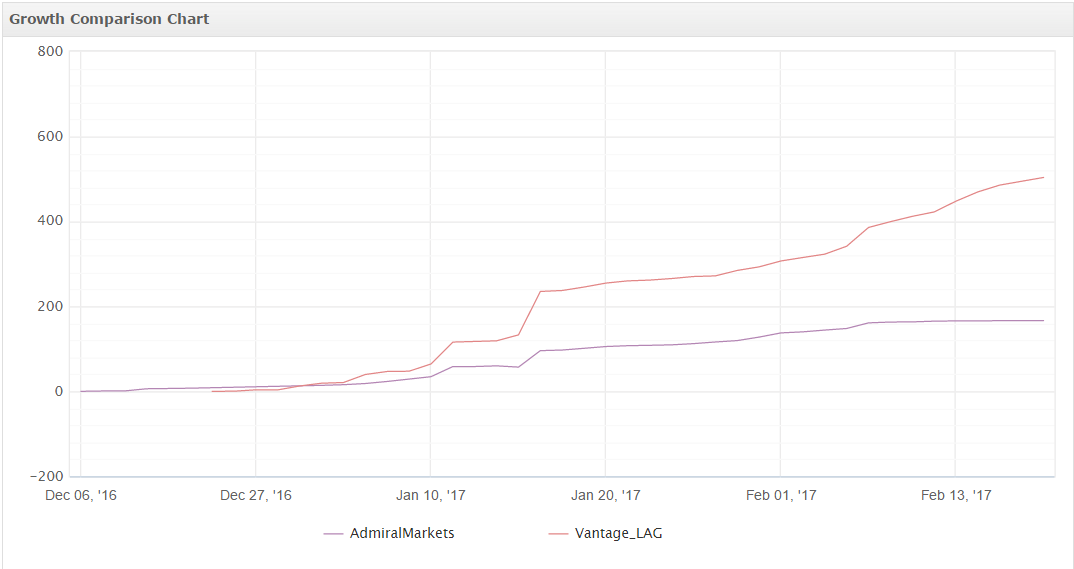The image size is (1074, 569).
Task: Click the 800 y-axis value
Action: pos(50,51)
